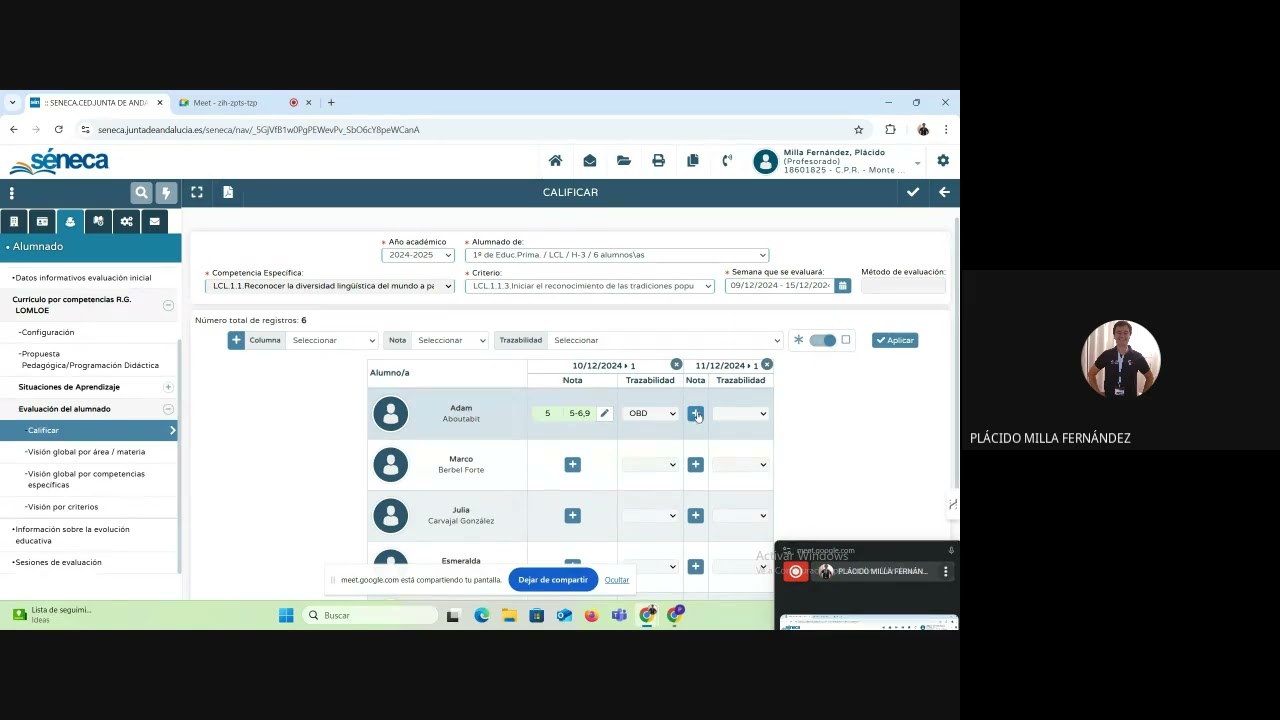This screenshot has height=720, width=1280.
Task: Switch to the ID card sidebar tab
Action: point(42,221)
